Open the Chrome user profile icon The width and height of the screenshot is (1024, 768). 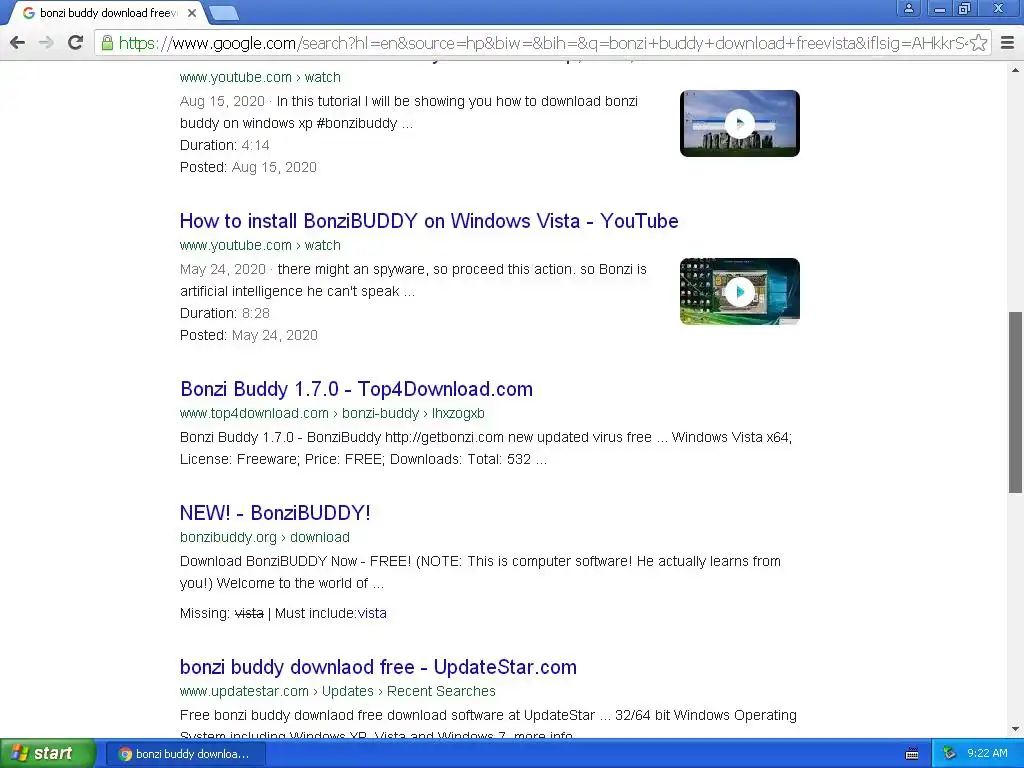908,8
